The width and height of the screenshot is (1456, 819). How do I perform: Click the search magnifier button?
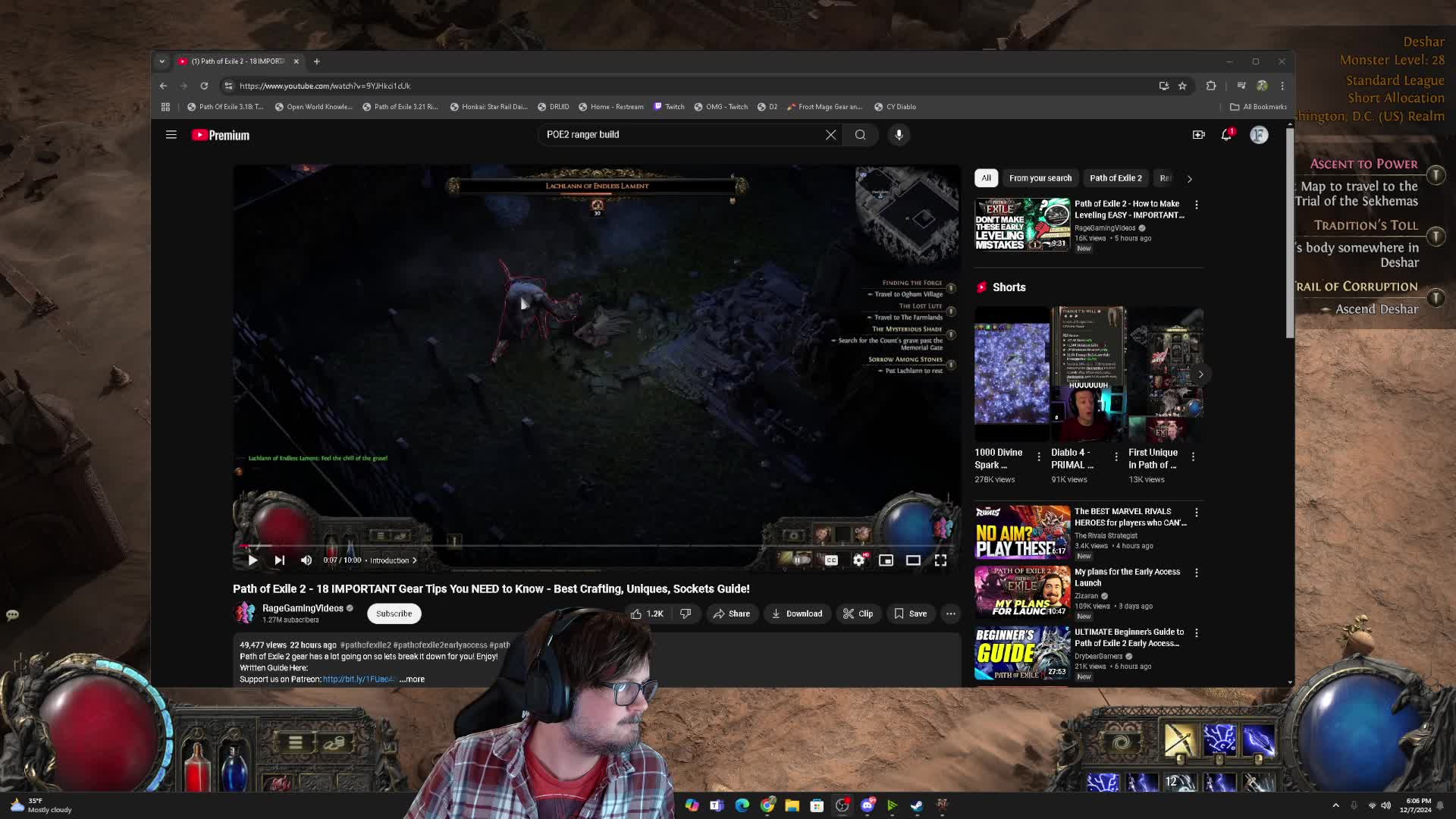860,135
